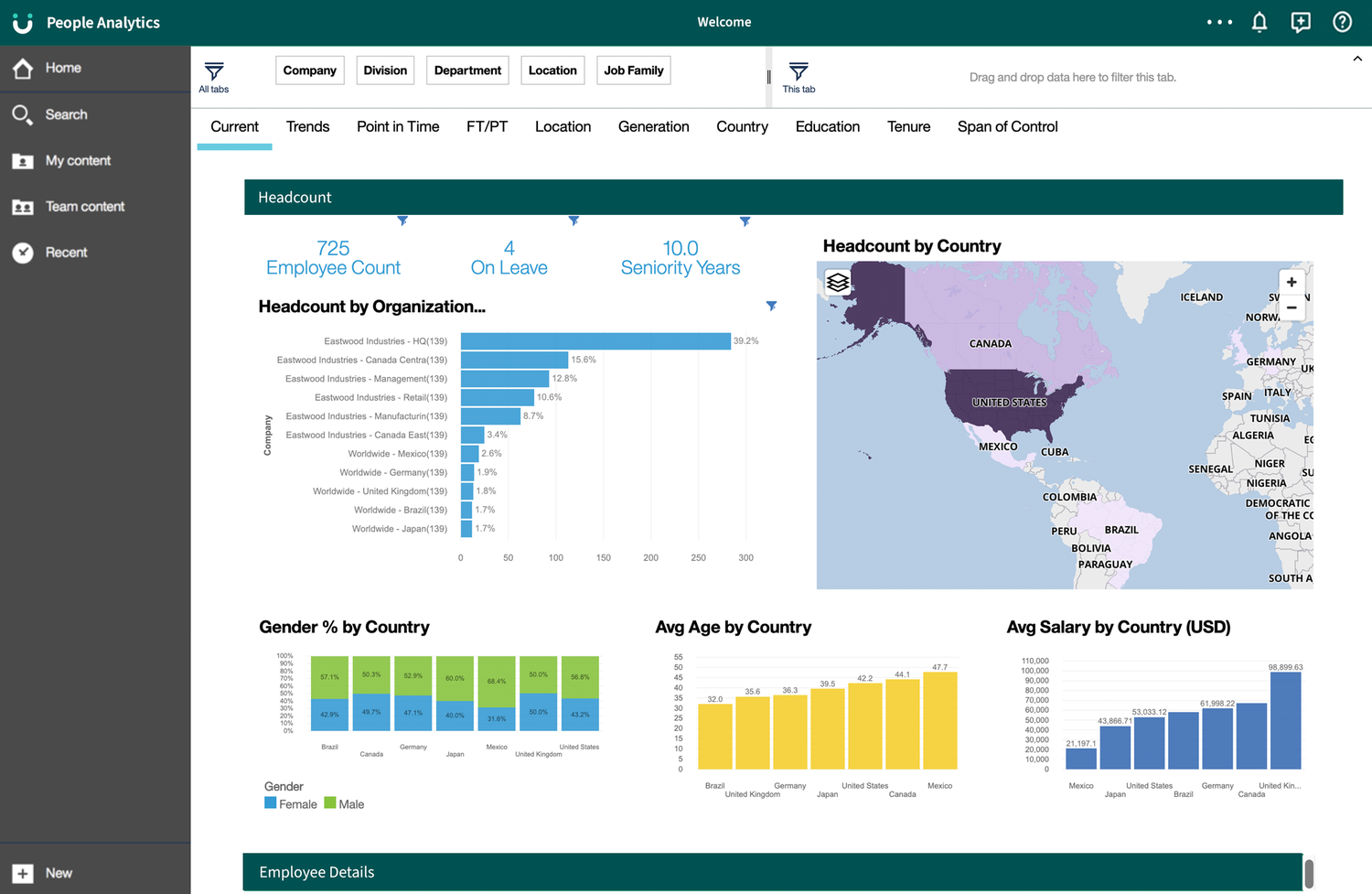Click filter icon above Employee Count

(402, 221)
